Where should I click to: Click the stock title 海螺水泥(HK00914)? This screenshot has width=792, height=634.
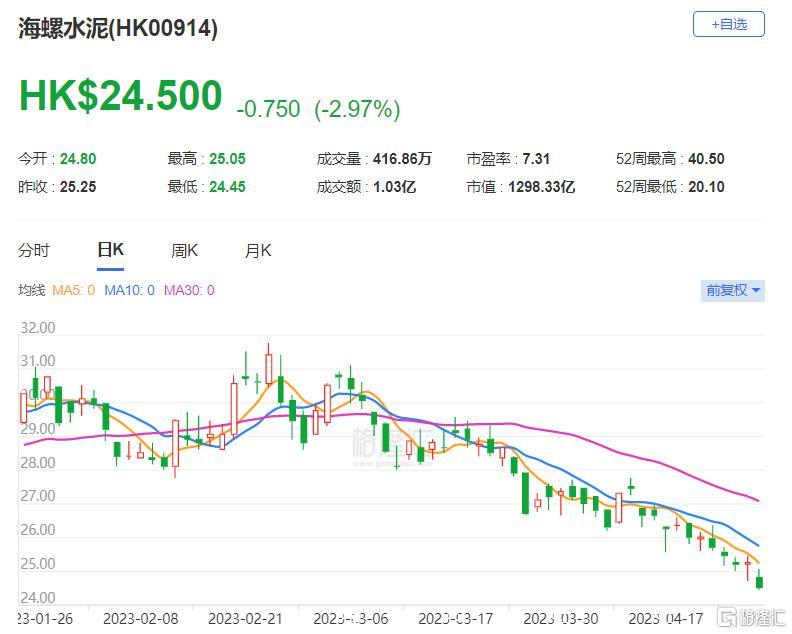point(118,27)
